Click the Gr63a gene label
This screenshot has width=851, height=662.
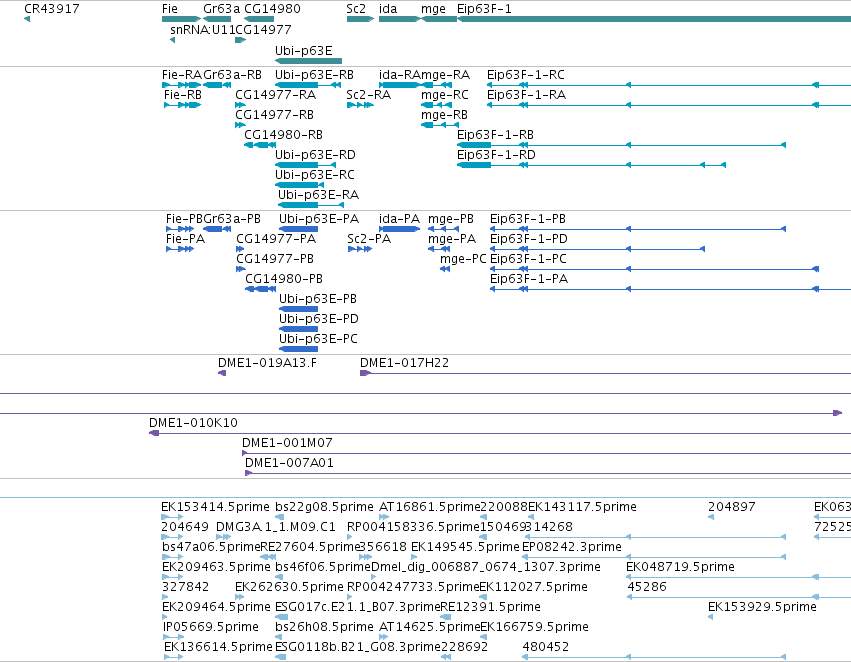coord(221,9)
